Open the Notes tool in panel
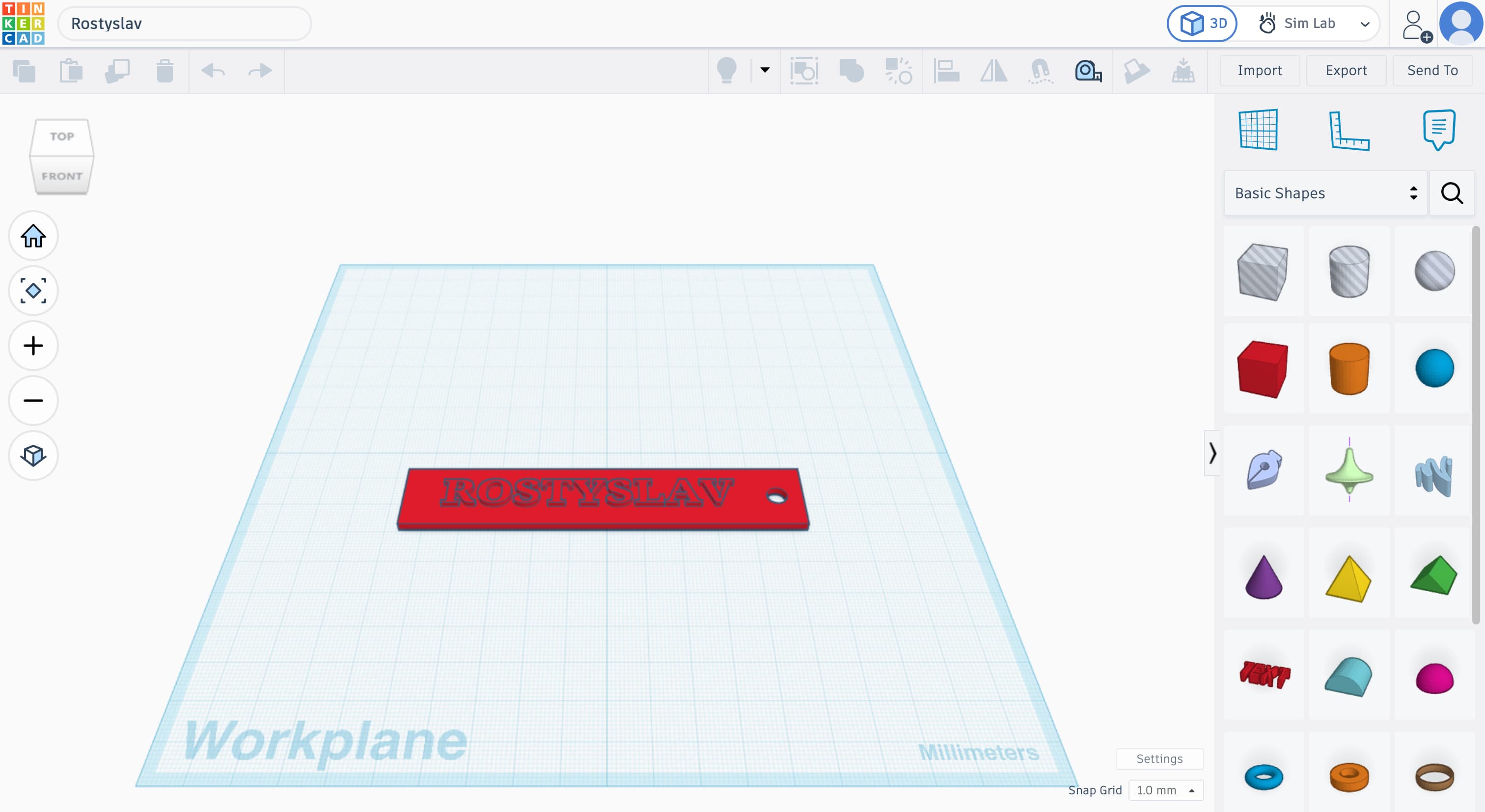The image size is (1485, 812). (x=1439, y=130)
